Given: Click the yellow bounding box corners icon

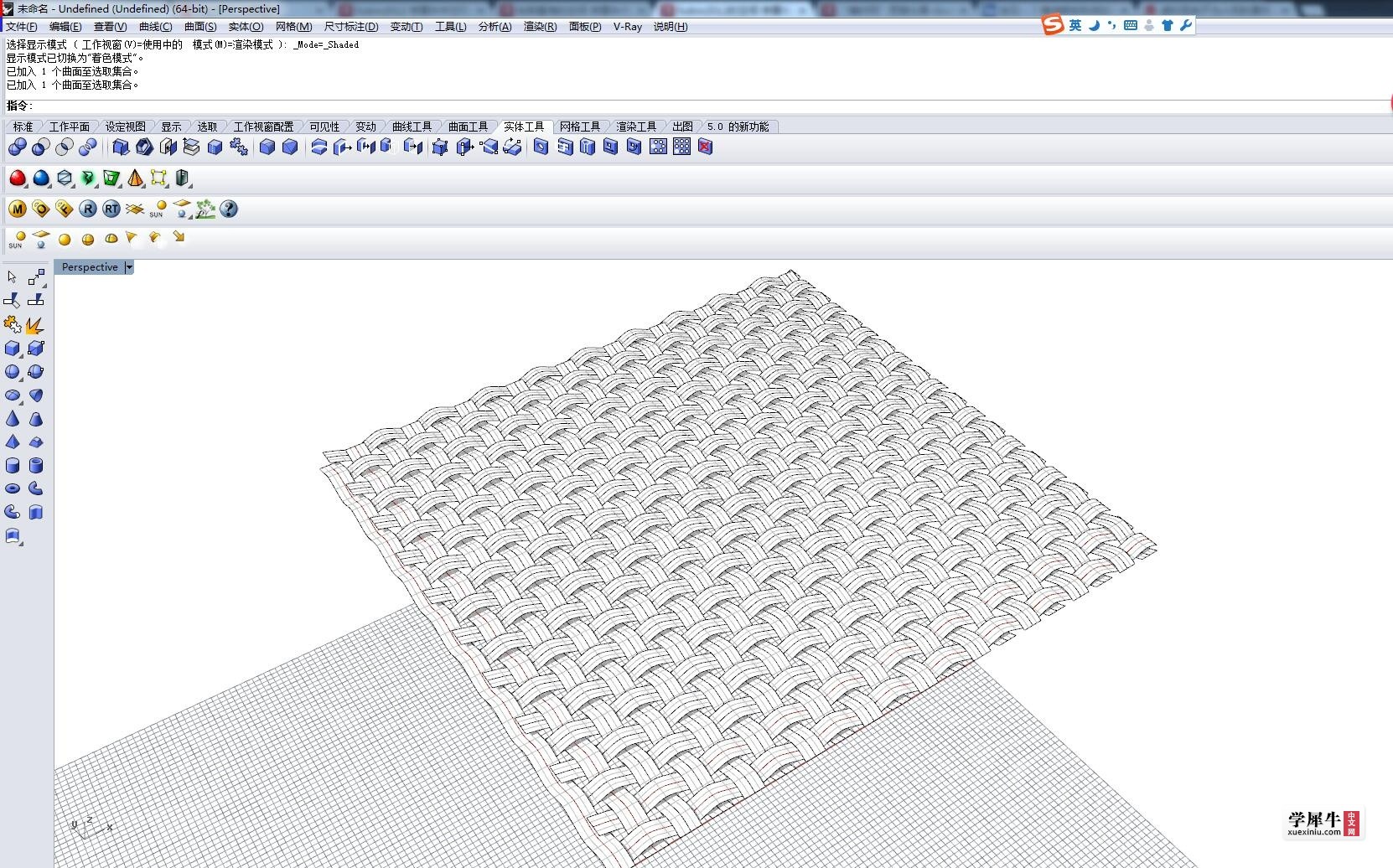Looking at the screenshot, I should click(x=158, y=178).
